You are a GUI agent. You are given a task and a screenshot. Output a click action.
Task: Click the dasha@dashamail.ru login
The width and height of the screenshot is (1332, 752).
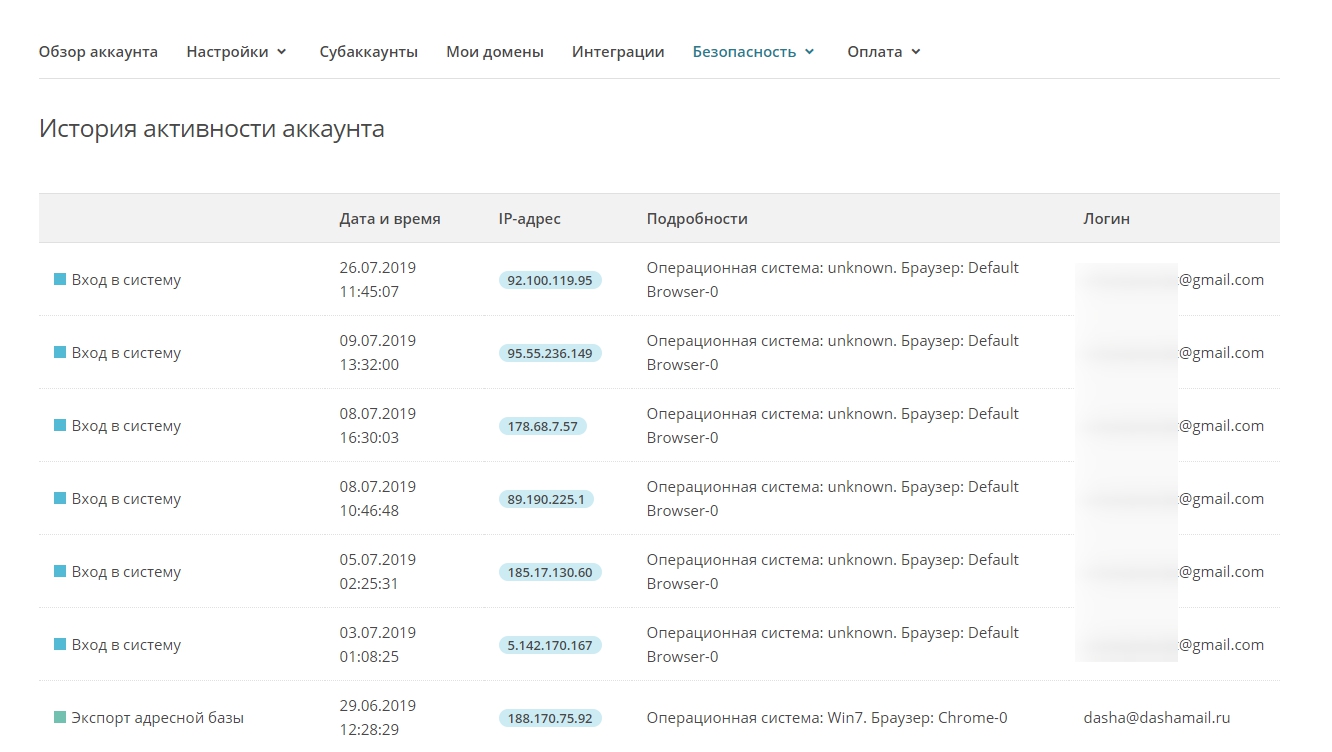[1157, 718]
